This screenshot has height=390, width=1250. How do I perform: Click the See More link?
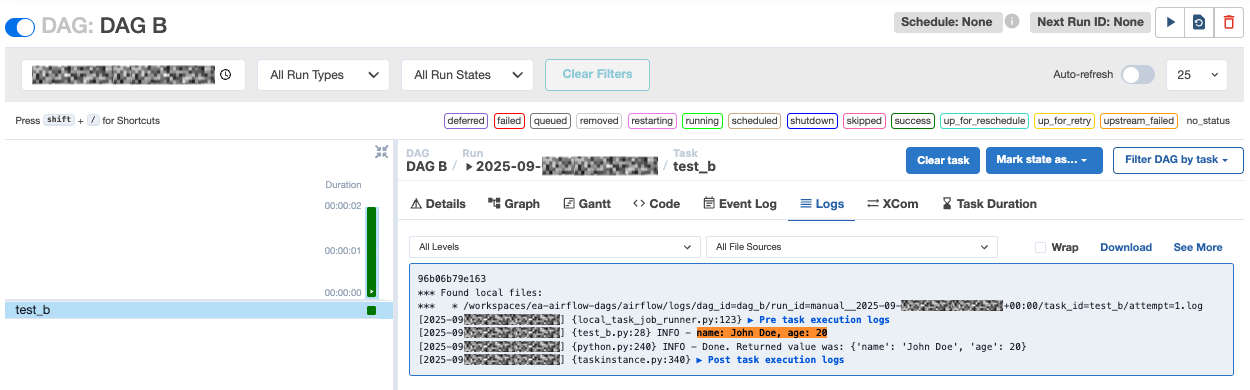pos(1198,247)
